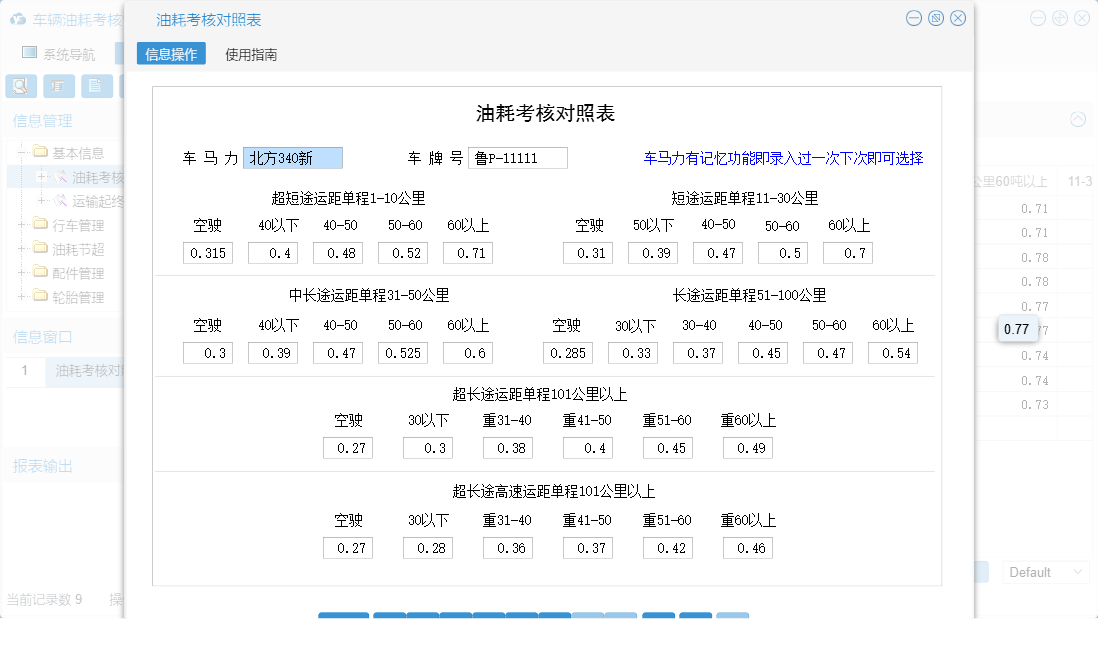
Task: Select the 油耗考核 node icon in the tree
Action: pyautogui.click(x=60, y=175)
